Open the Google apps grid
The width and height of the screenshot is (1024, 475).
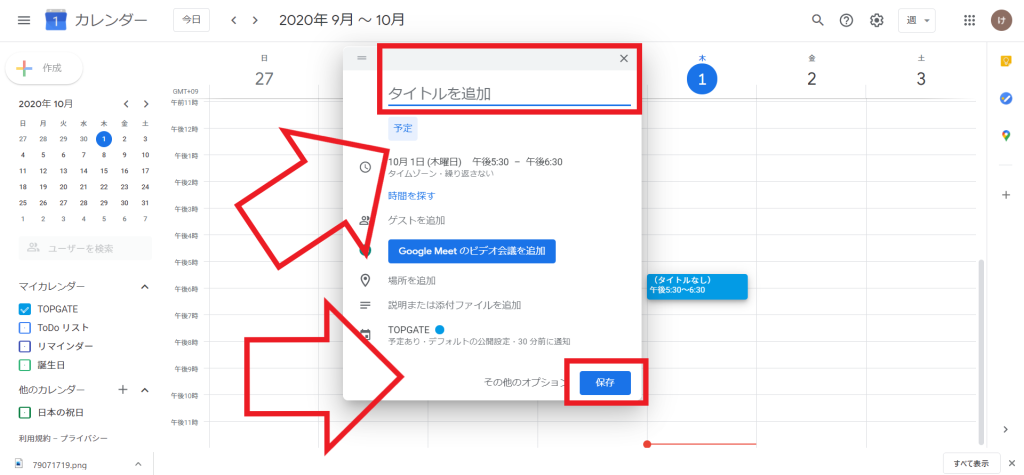tap(969, 20)
